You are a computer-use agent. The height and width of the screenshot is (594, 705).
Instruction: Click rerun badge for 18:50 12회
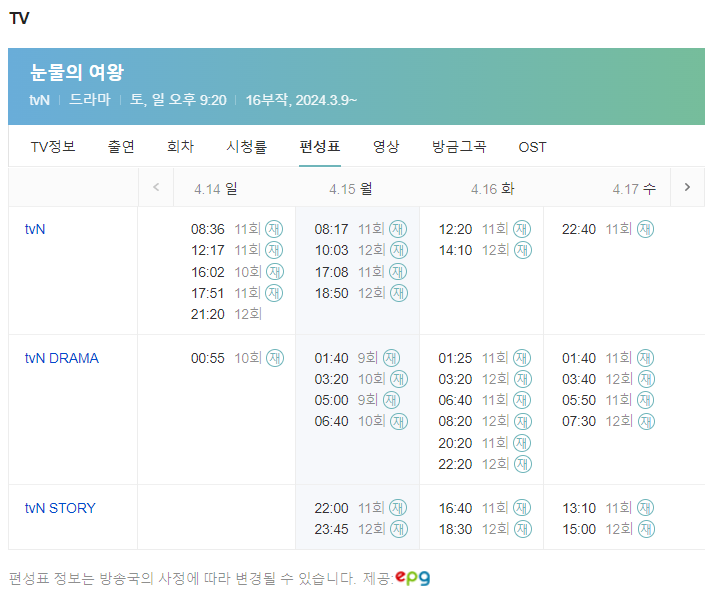399,293
